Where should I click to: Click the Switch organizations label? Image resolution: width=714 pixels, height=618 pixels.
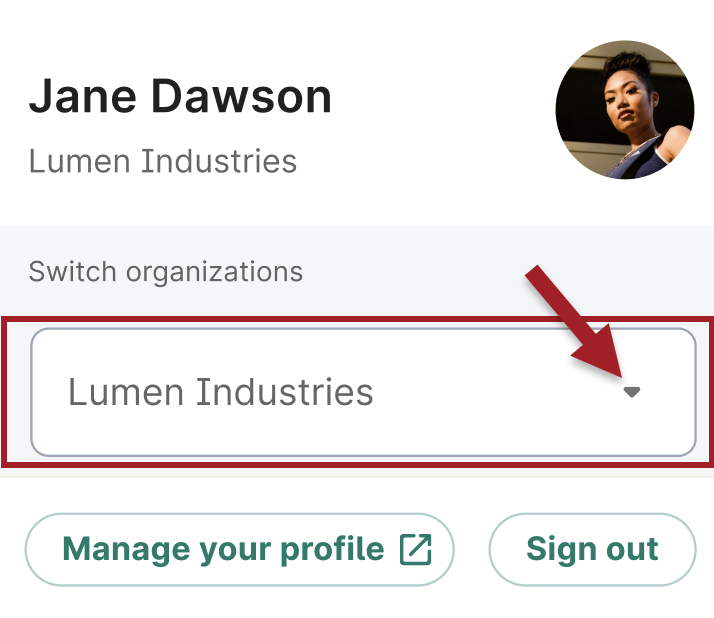[x=165, y=271]
